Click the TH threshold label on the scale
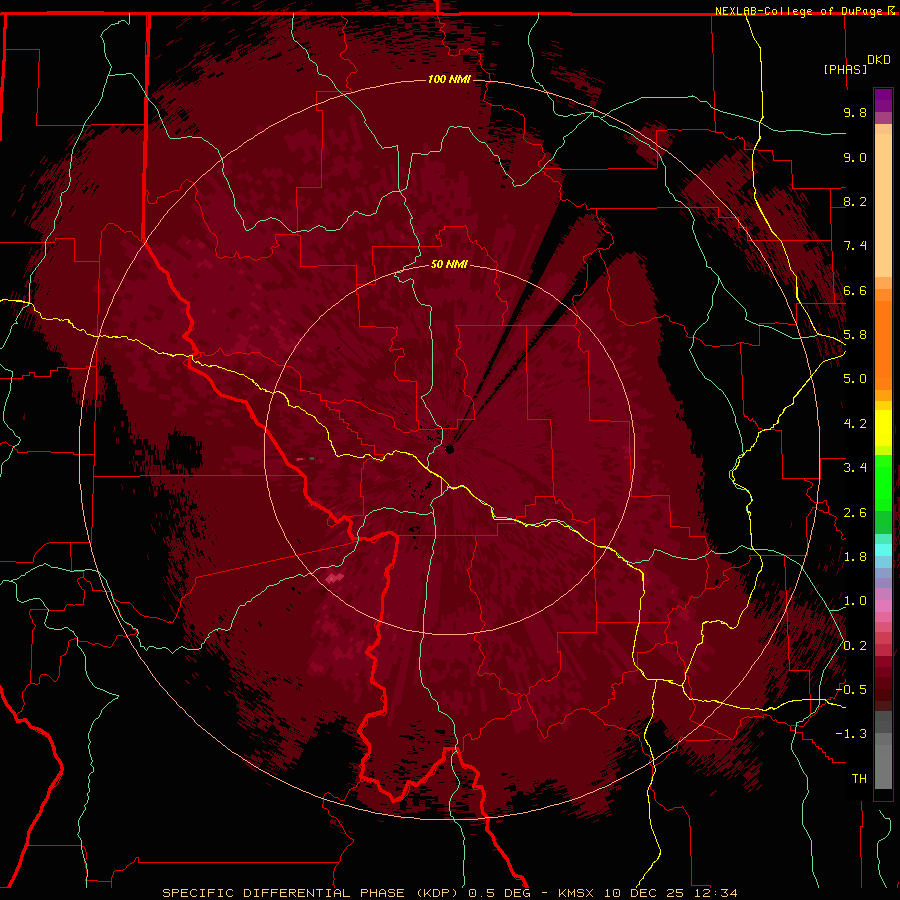This screenshot has width=900, height=900. click(x=859, y=779)
